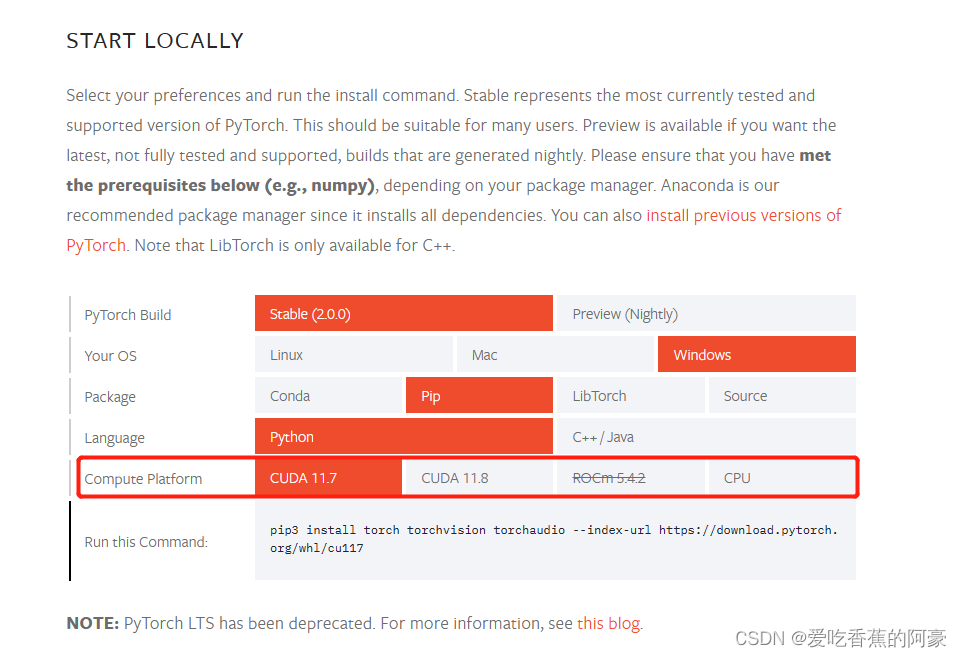
Task: Switch compute platform to CUDA 11.8
Action: [479, 478]
